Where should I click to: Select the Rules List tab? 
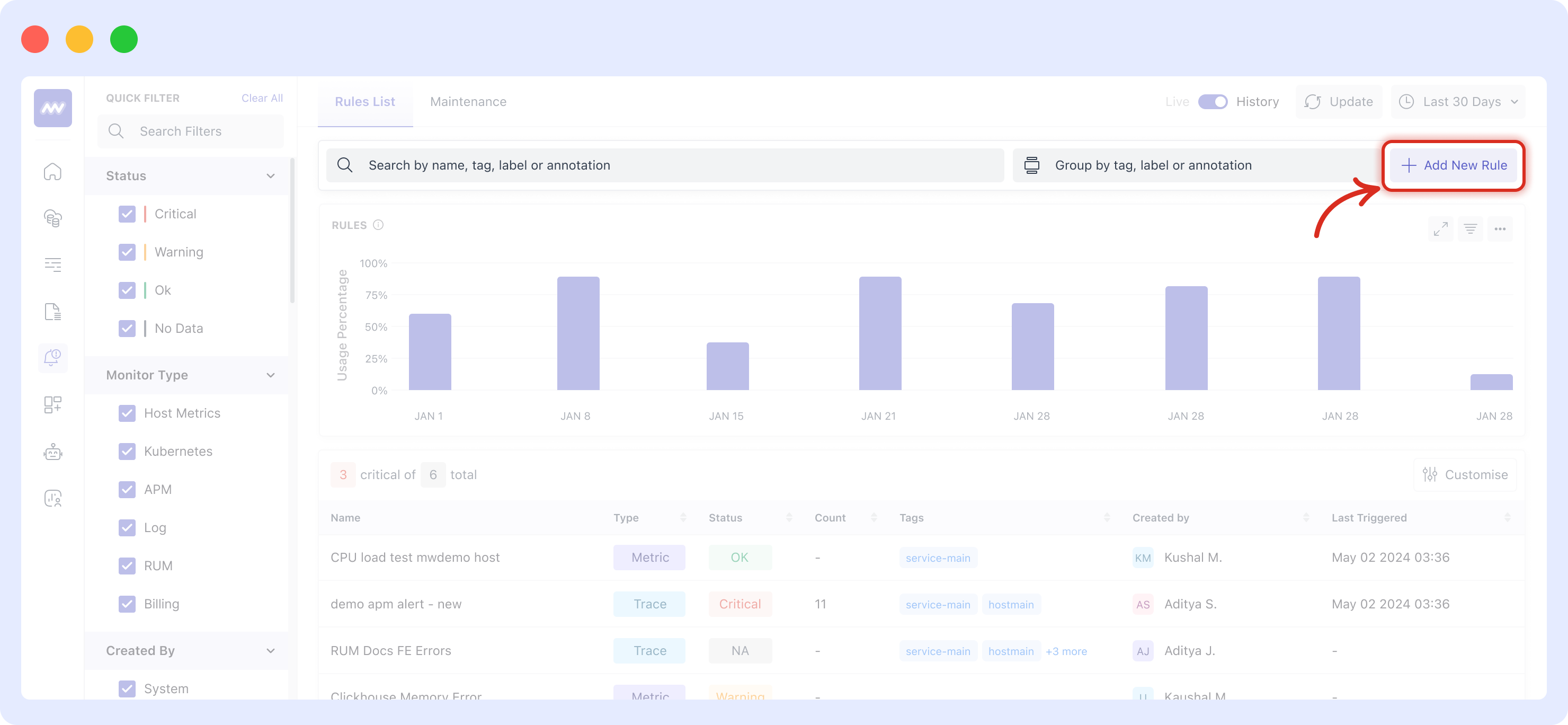click(x=364, y=102)
